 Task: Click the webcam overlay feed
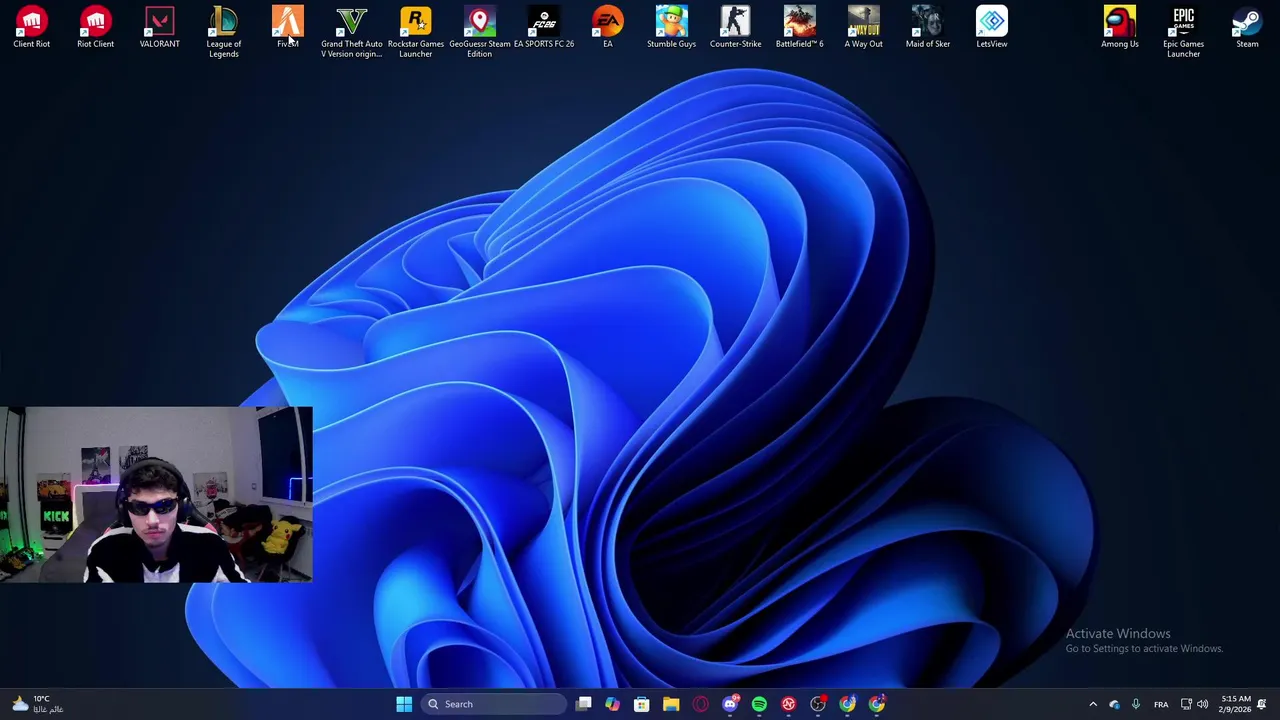click(x=156, y=494)
